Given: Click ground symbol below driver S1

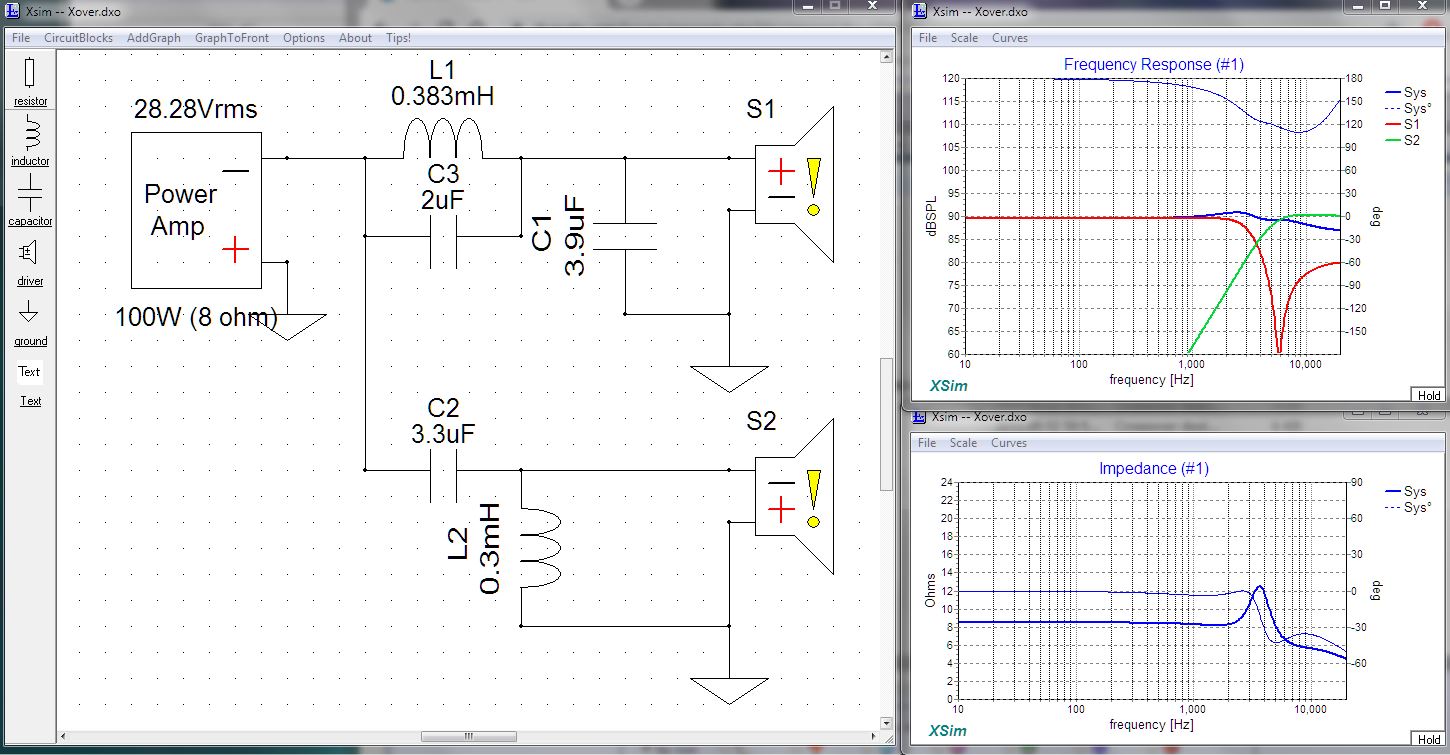Looking at the screenshot, I should [x=729, y=379].
